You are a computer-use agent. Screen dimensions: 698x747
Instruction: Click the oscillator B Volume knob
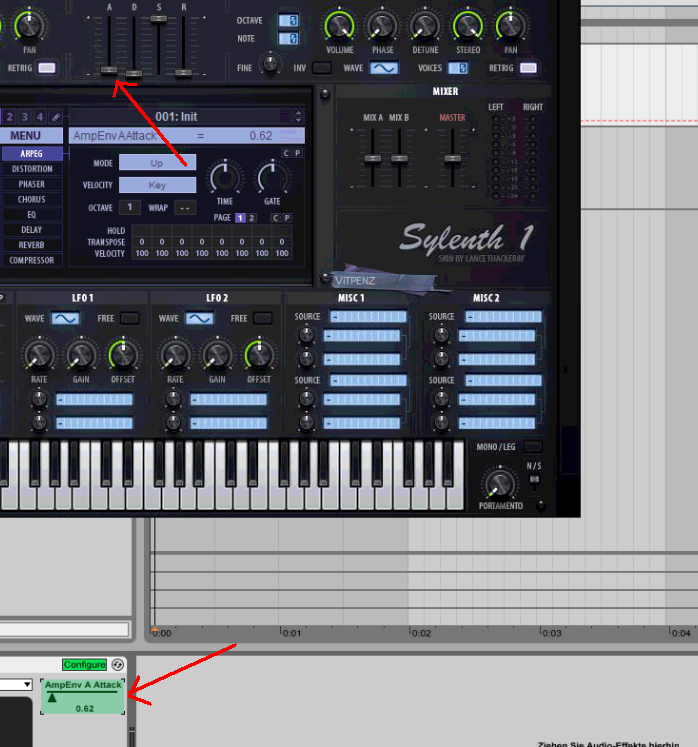click(339, 26)
